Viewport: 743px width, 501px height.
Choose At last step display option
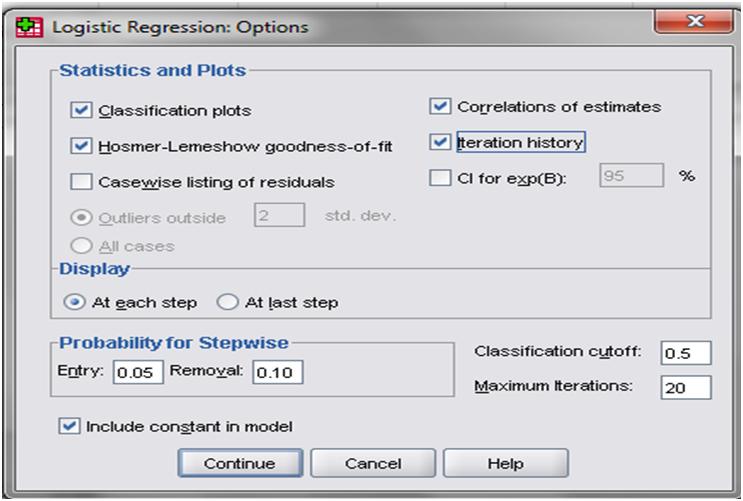(x=227, y=302)
